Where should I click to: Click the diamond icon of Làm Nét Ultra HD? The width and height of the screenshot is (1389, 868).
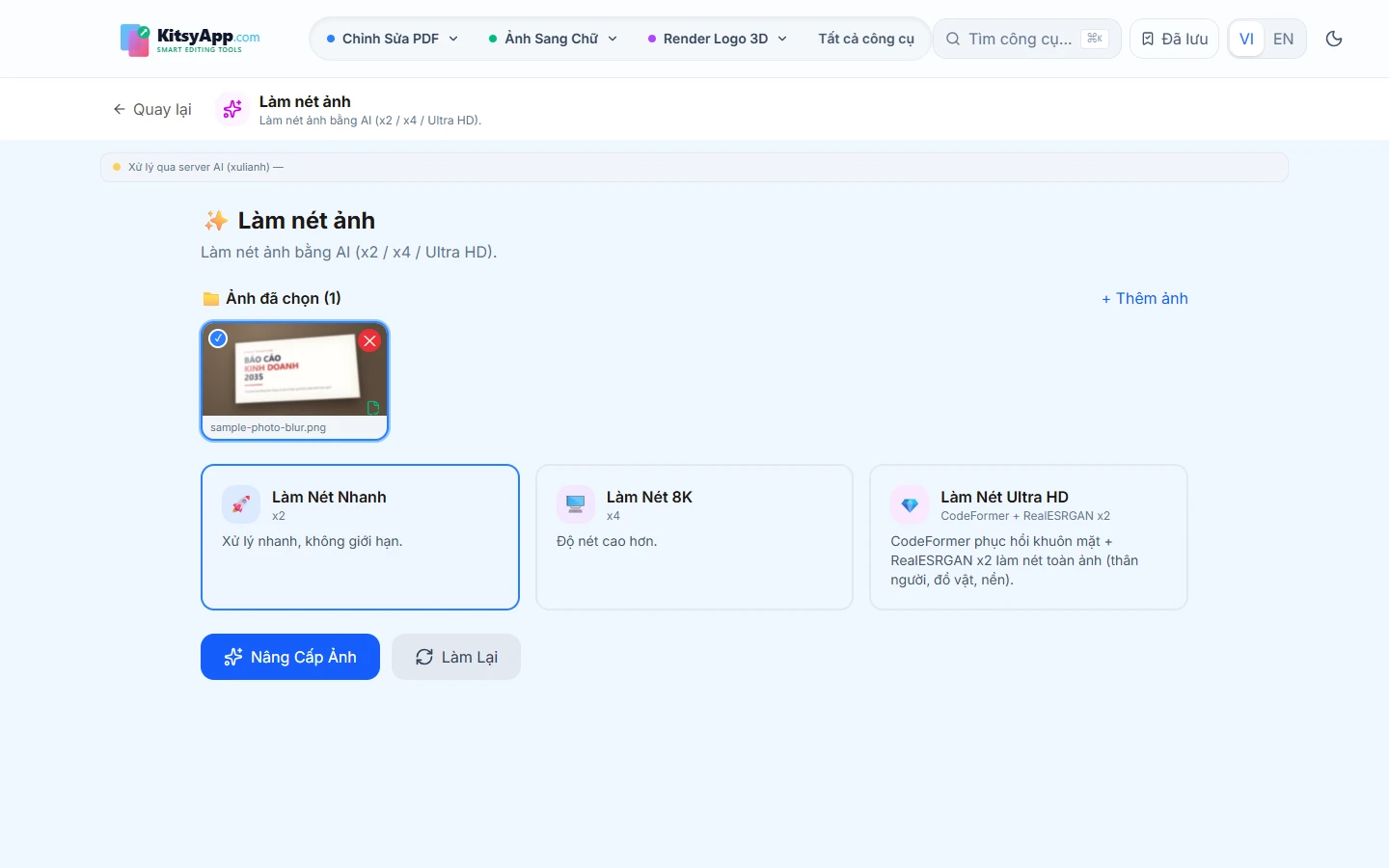pos(910,504)
